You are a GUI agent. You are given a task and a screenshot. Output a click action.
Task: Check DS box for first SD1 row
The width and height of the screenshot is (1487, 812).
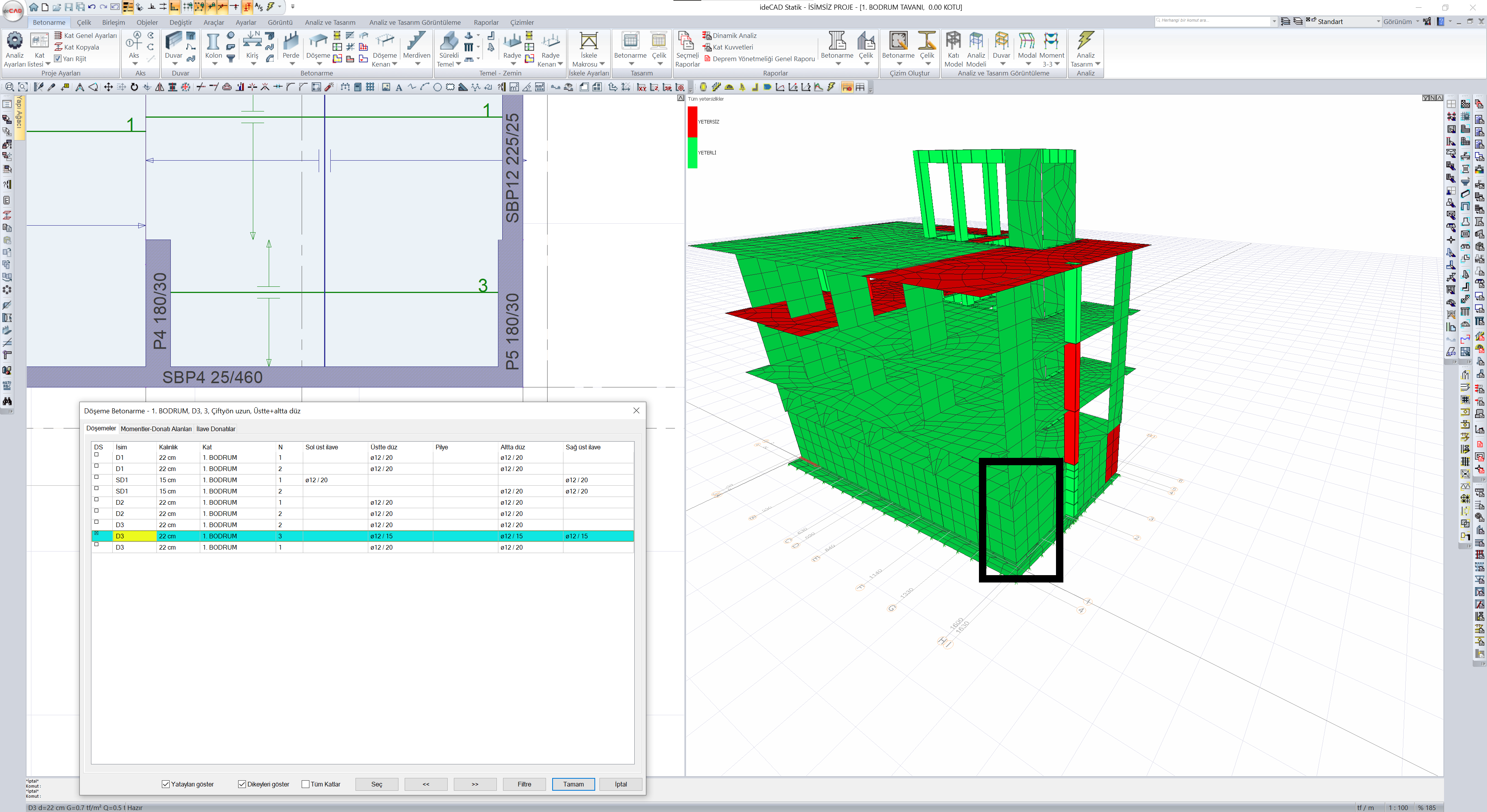[x=96, y=477]
